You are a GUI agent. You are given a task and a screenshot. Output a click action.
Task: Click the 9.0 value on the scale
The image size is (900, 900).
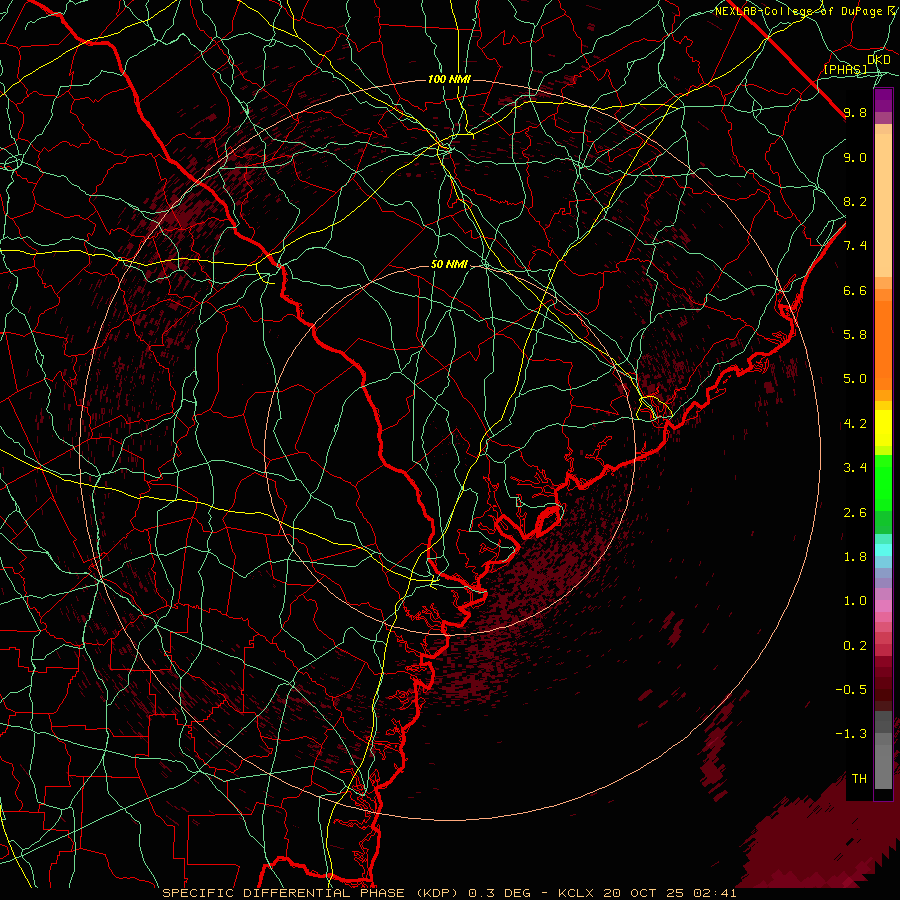point(855,157)
